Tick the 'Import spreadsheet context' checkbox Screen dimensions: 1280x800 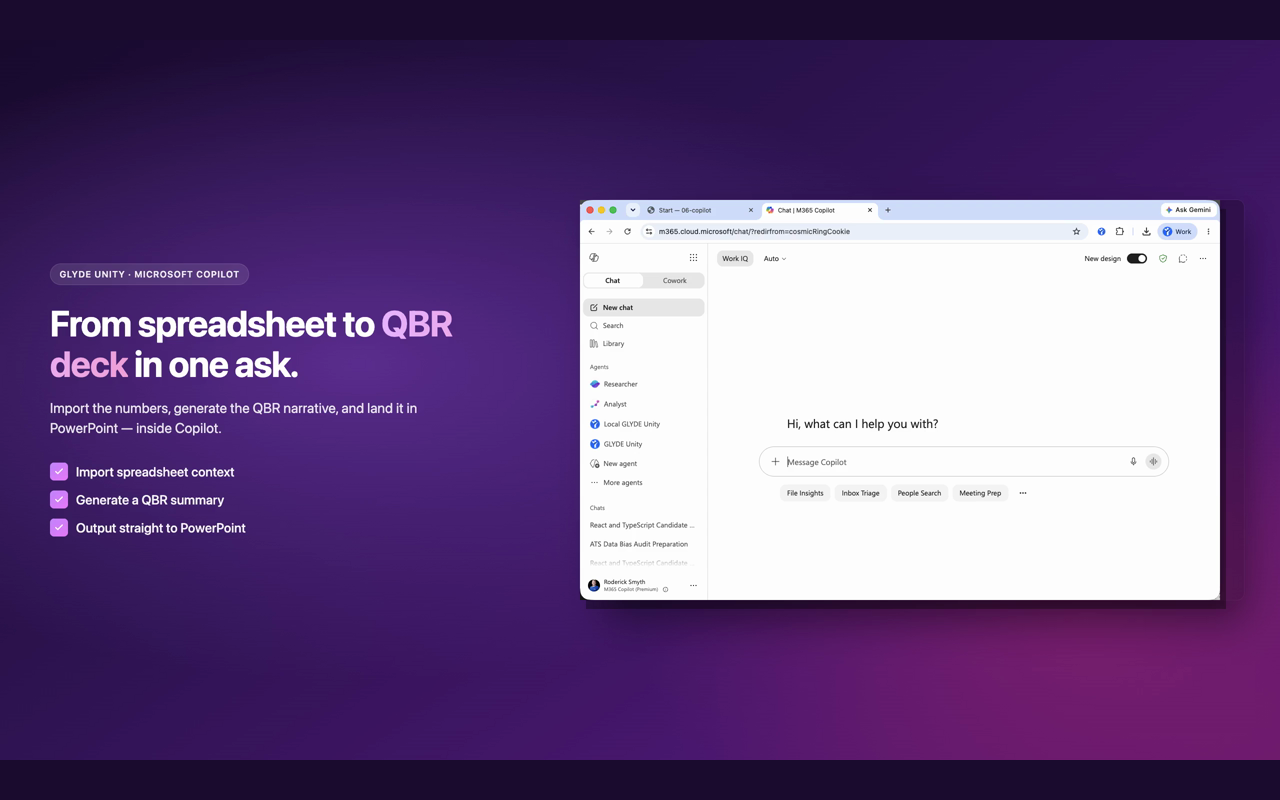click(59, 472)
